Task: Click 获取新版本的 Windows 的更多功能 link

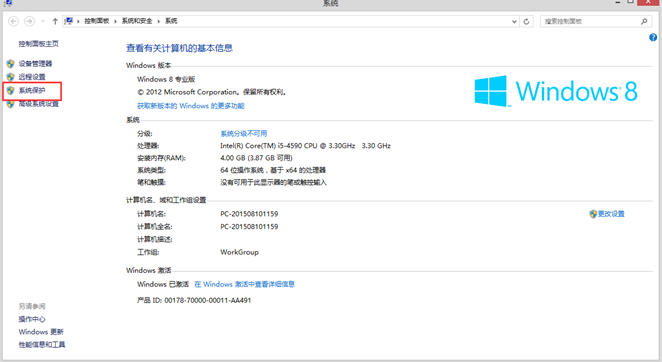Action: pyautogui.click(x=191, y=106)
